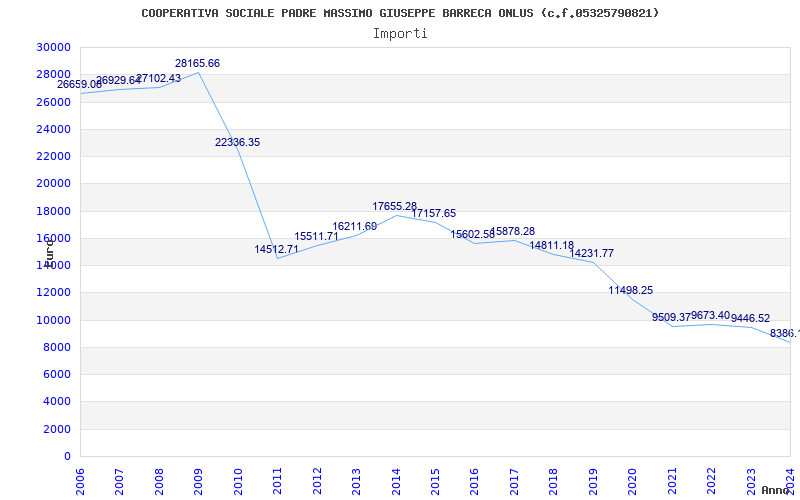This screenshot has width=800, height=500.
Task: Select the x-axis year 2016
Action: (474, 480)
